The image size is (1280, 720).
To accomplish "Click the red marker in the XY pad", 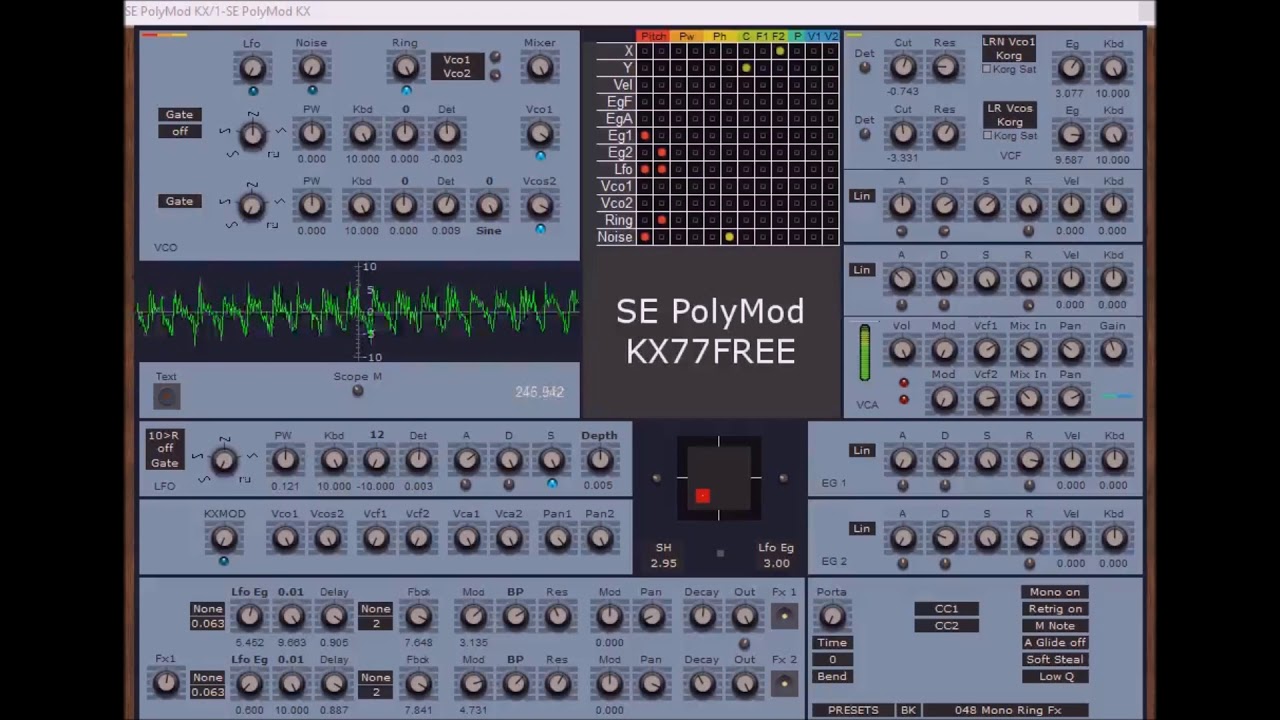I will 702,496.
